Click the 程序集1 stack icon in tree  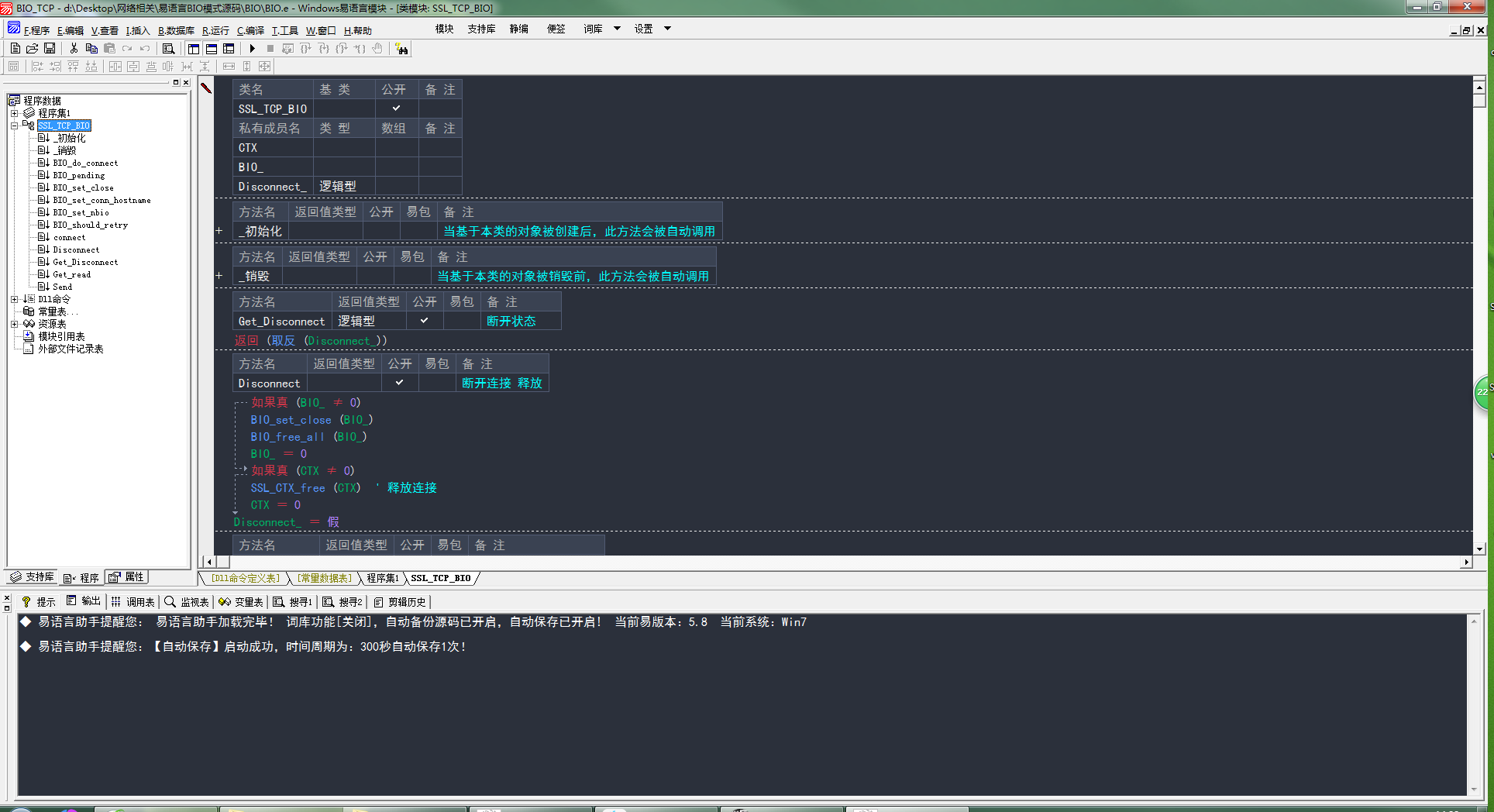[29, 113]
